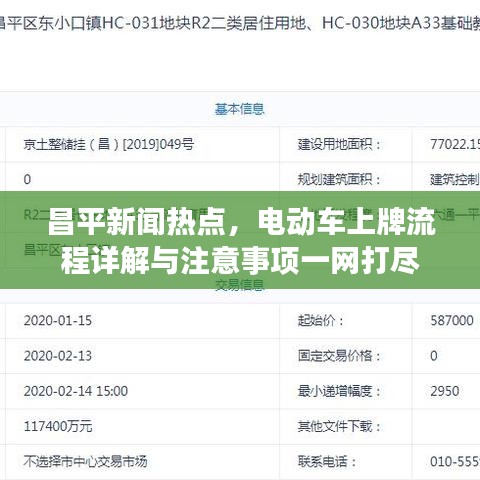This screenshot has width=480, height=480.
Task: Click the 117400万元 amount cell
Action: [58, 426]
